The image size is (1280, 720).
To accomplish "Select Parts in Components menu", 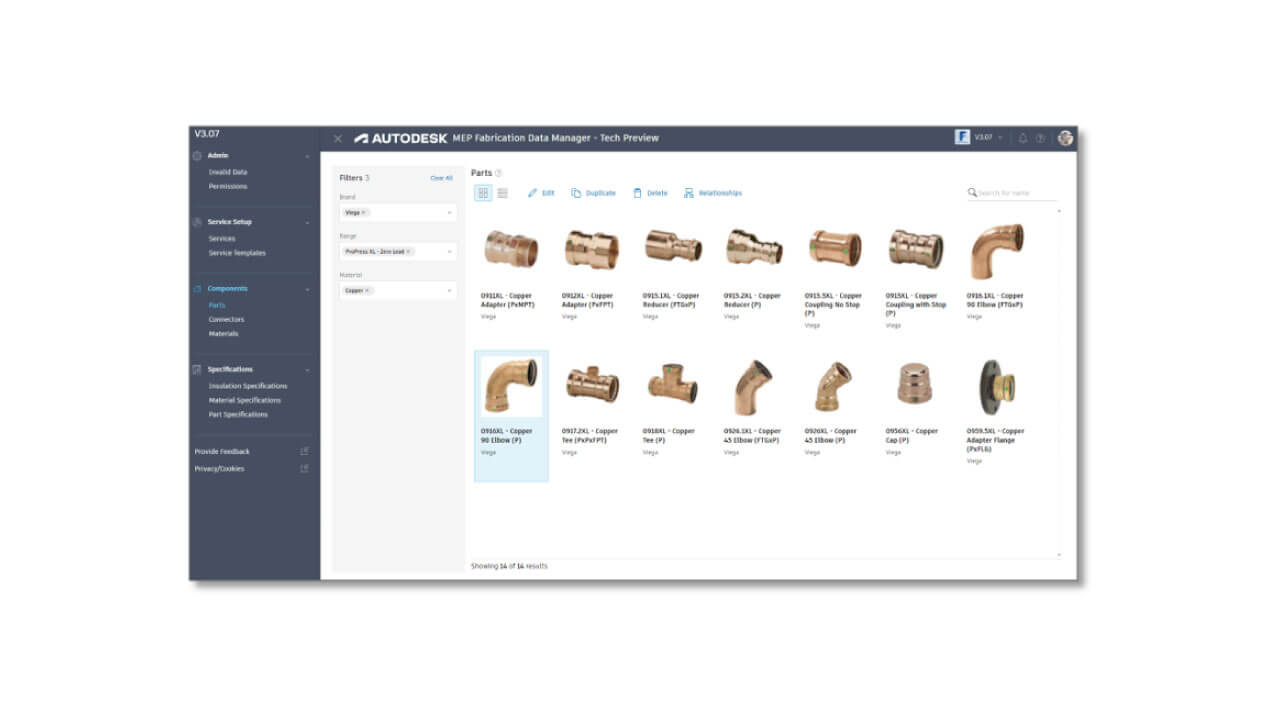I will pos(217,305).
